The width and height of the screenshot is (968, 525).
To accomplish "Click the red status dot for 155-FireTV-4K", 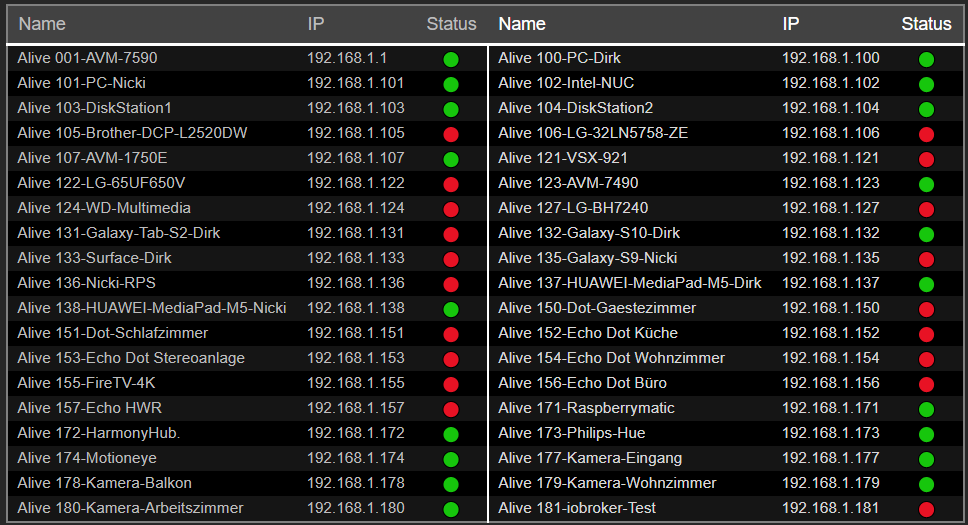I will pyautogui.click(x=451, y=384).
